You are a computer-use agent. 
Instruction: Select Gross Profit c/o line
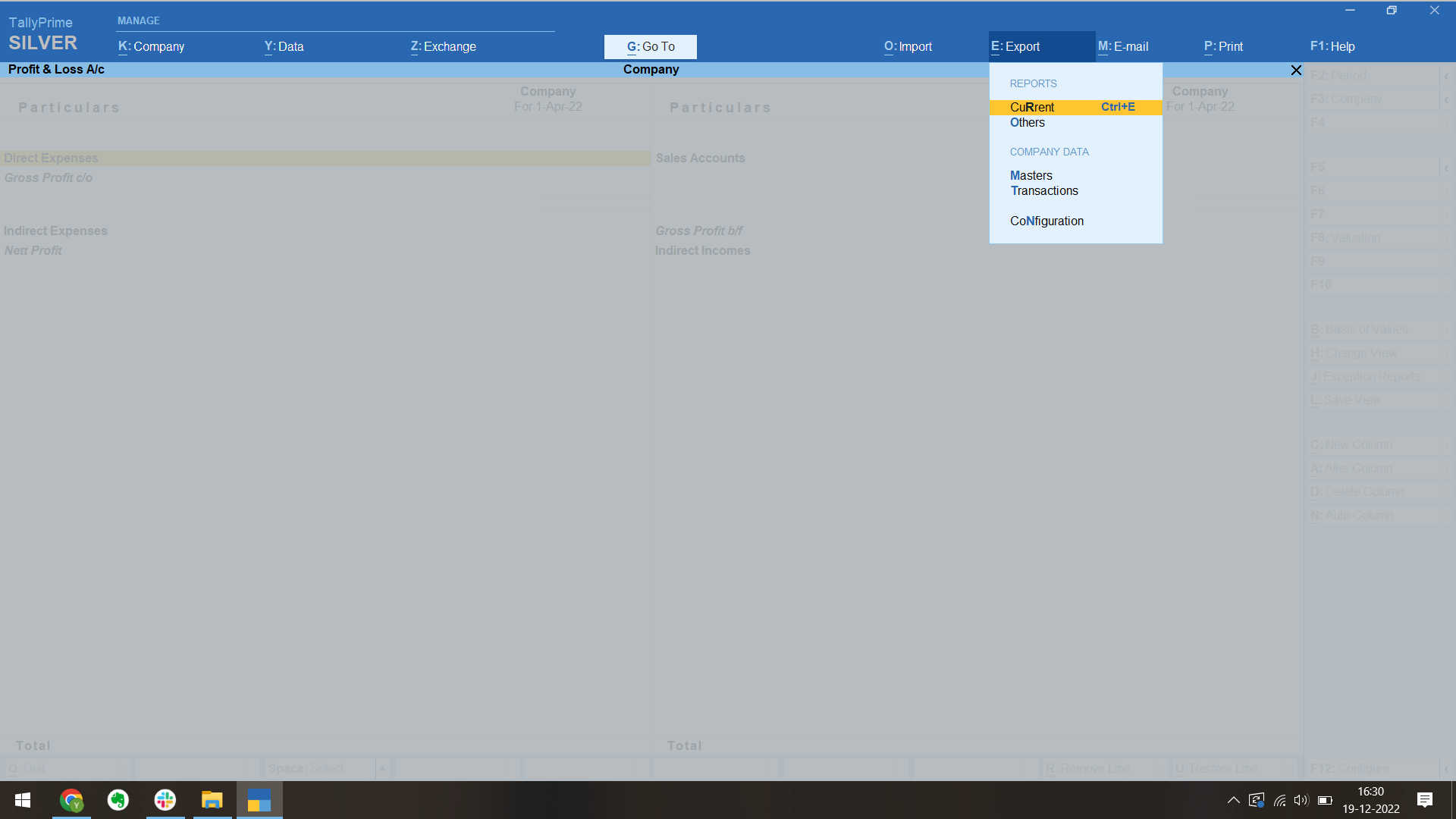coord(49,177)
